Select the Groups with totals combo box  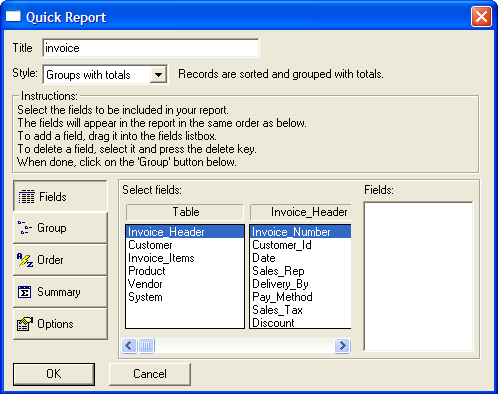(105, 74)
